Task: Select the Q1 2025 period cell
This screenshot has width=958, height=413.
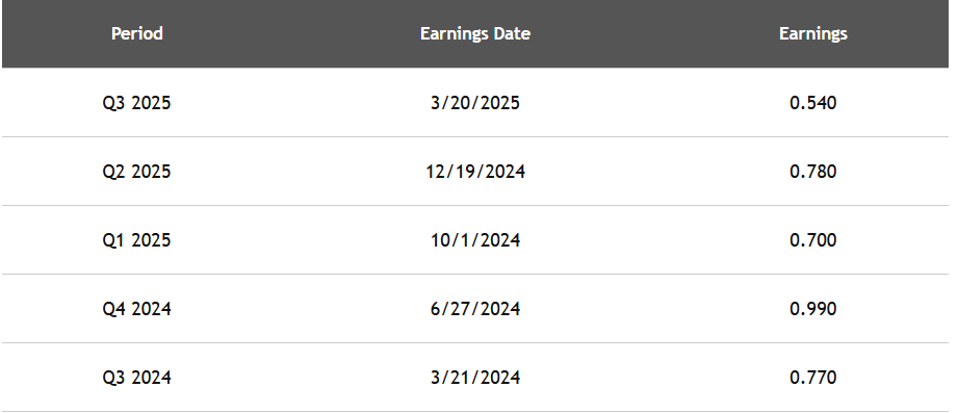Action: (137, 240)
